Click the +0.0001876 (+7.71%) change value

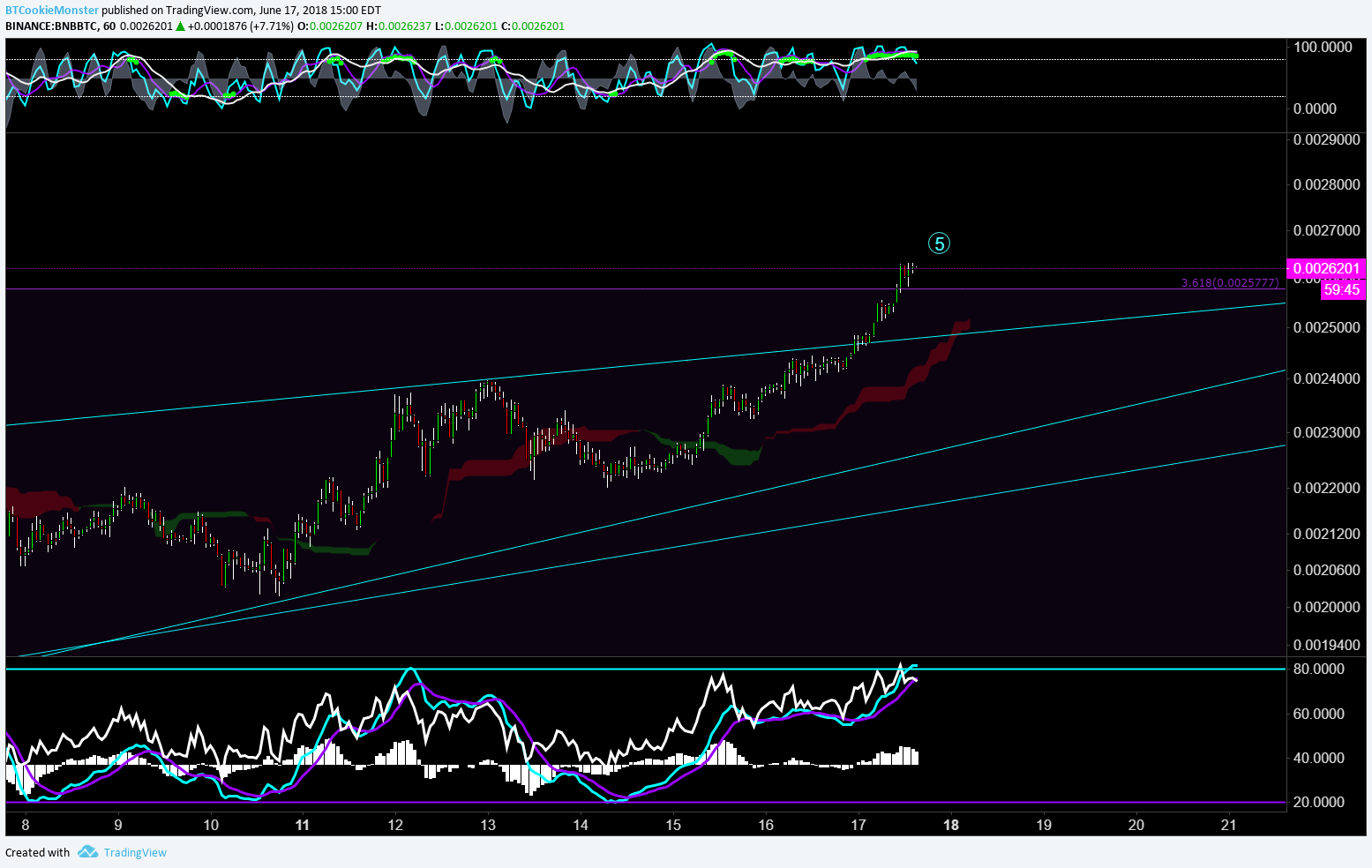tap(241, 26)
